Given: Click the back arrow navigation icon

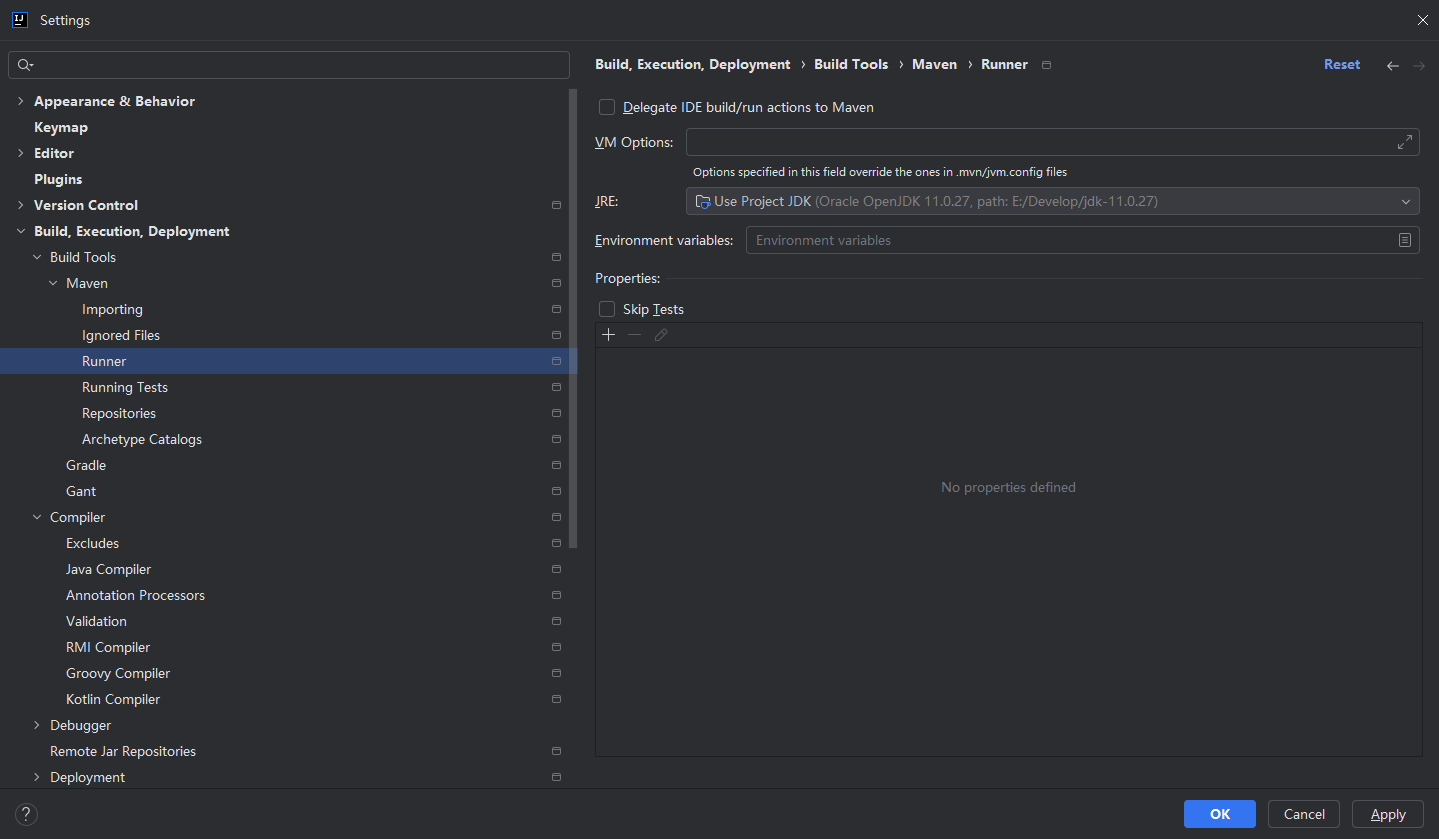Looking at the screenshot, I should 1392,65.
